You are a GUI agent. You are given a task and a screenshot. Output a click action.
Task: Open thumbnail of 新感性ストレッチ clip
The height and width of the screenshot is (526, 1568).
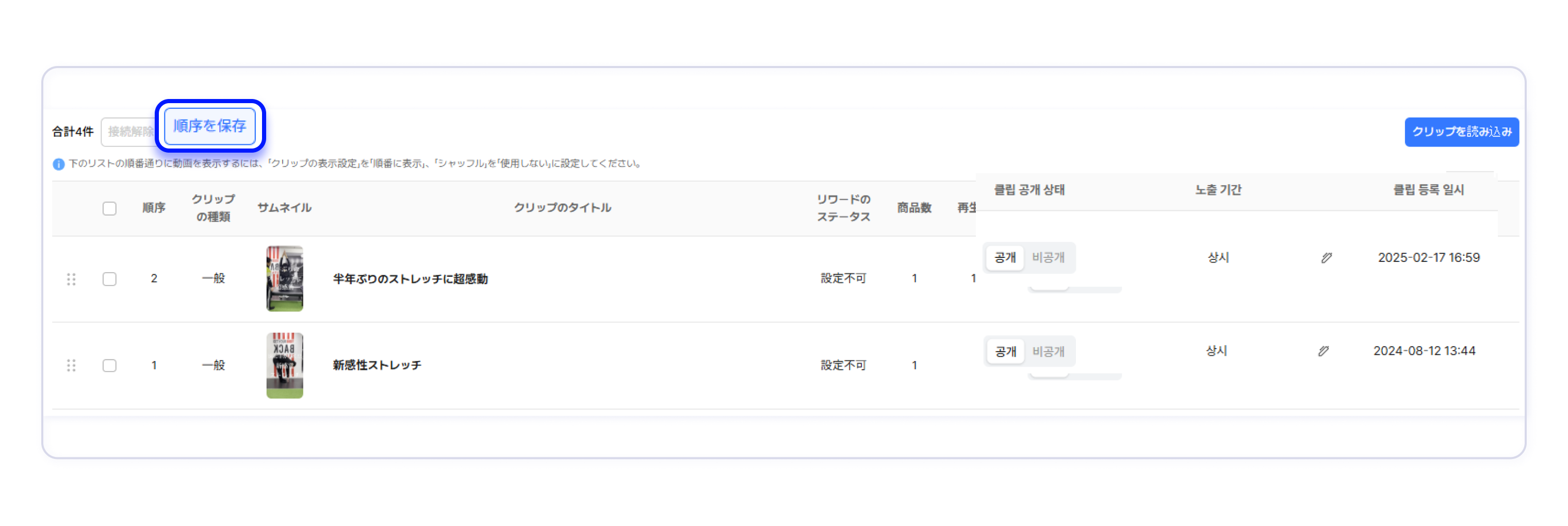point(285,365)
